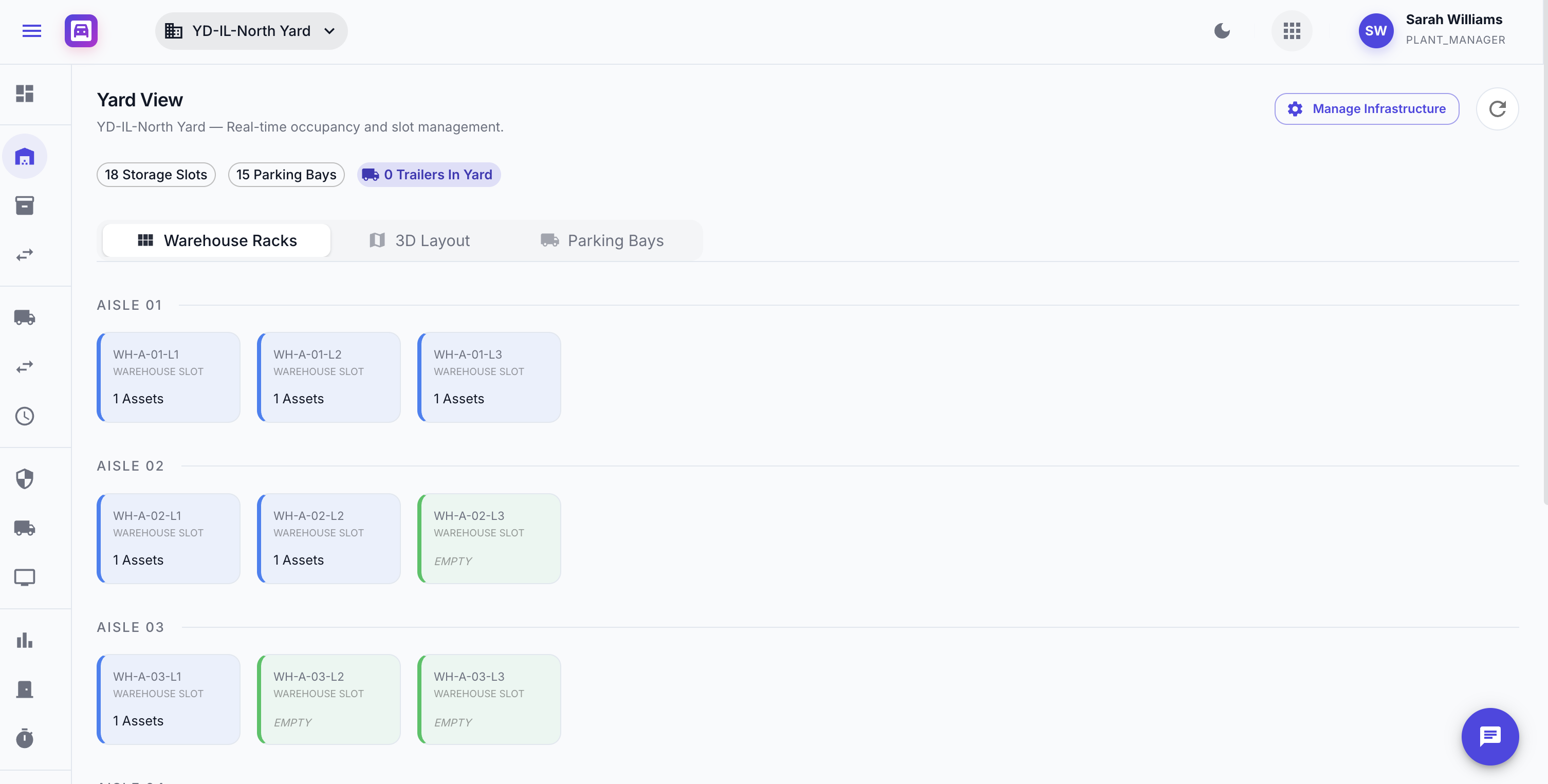Open slot WH-A-01-L2 card
This screenshot has height=784, width=1548.
click(329, 377)
